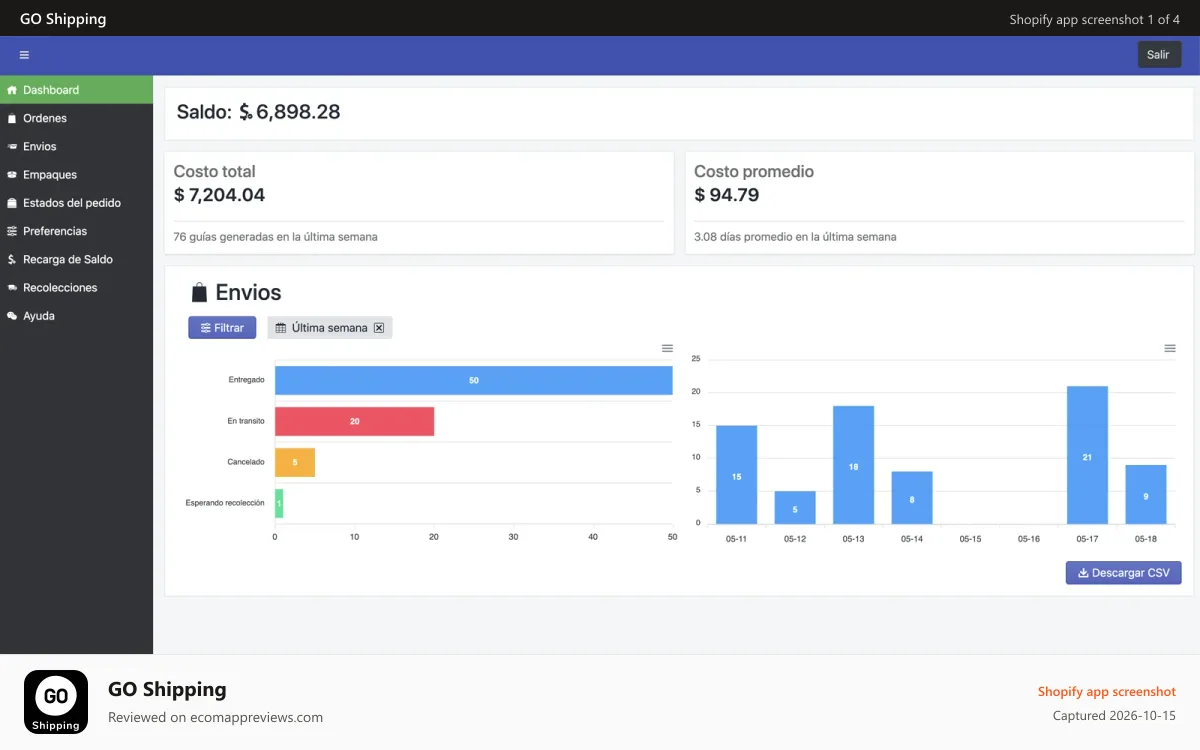Image resolution: width=1200 pixels, height=750 pixels.
Task: Click the En transito axis label
Action: (x=246, y=421)
